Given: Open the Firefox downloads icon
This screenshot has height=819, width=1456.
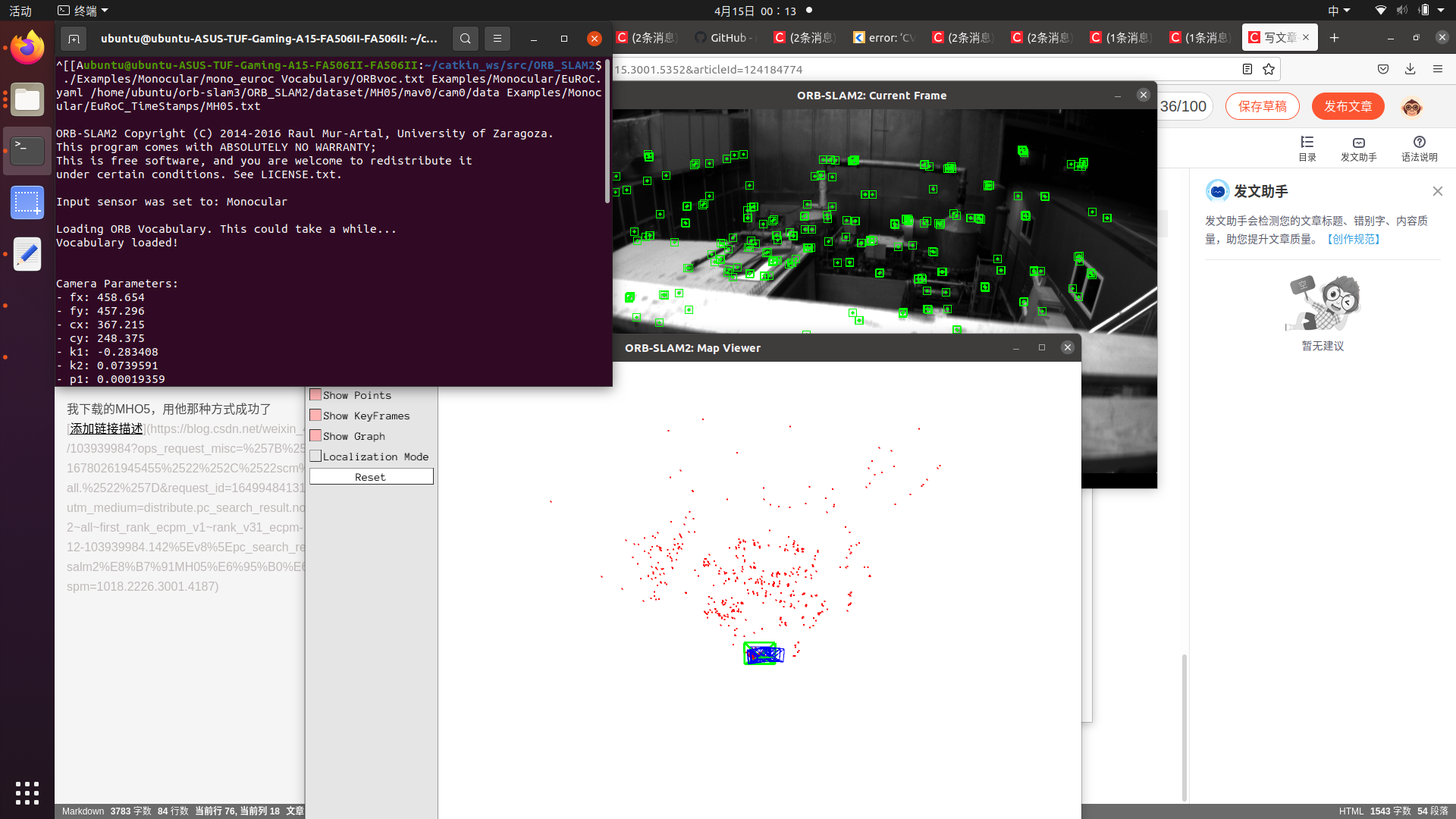Looking at the screenshot, I should 1410,69.
